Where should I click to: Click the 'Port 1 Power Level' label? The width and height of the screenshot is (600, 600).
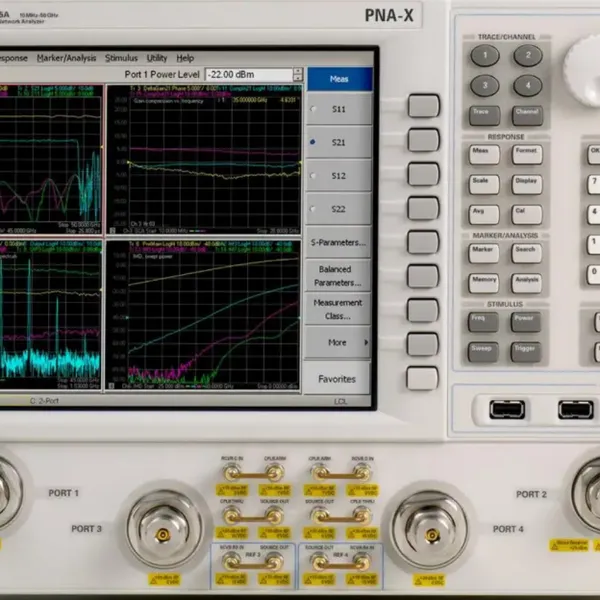tap(162, 74)
